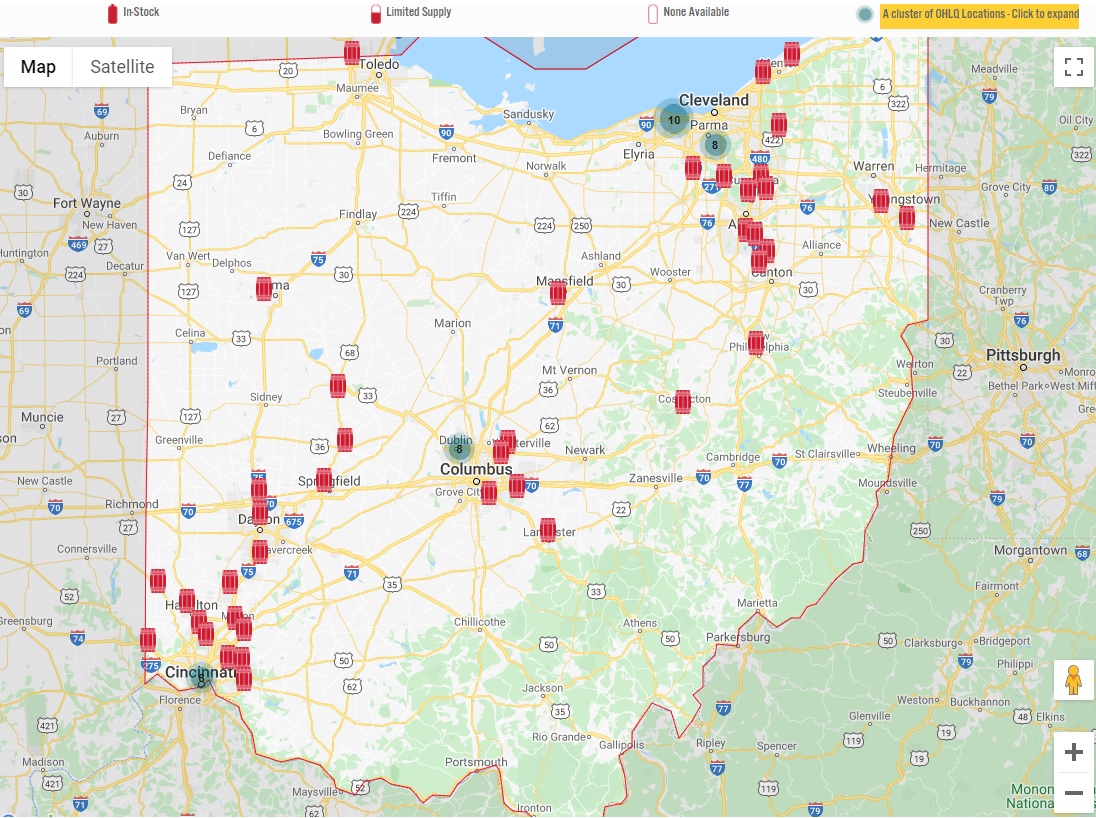This screenshot has height=818, width=1096.
Task: Click the In-Stock legend icon
Action: (111, 14)
